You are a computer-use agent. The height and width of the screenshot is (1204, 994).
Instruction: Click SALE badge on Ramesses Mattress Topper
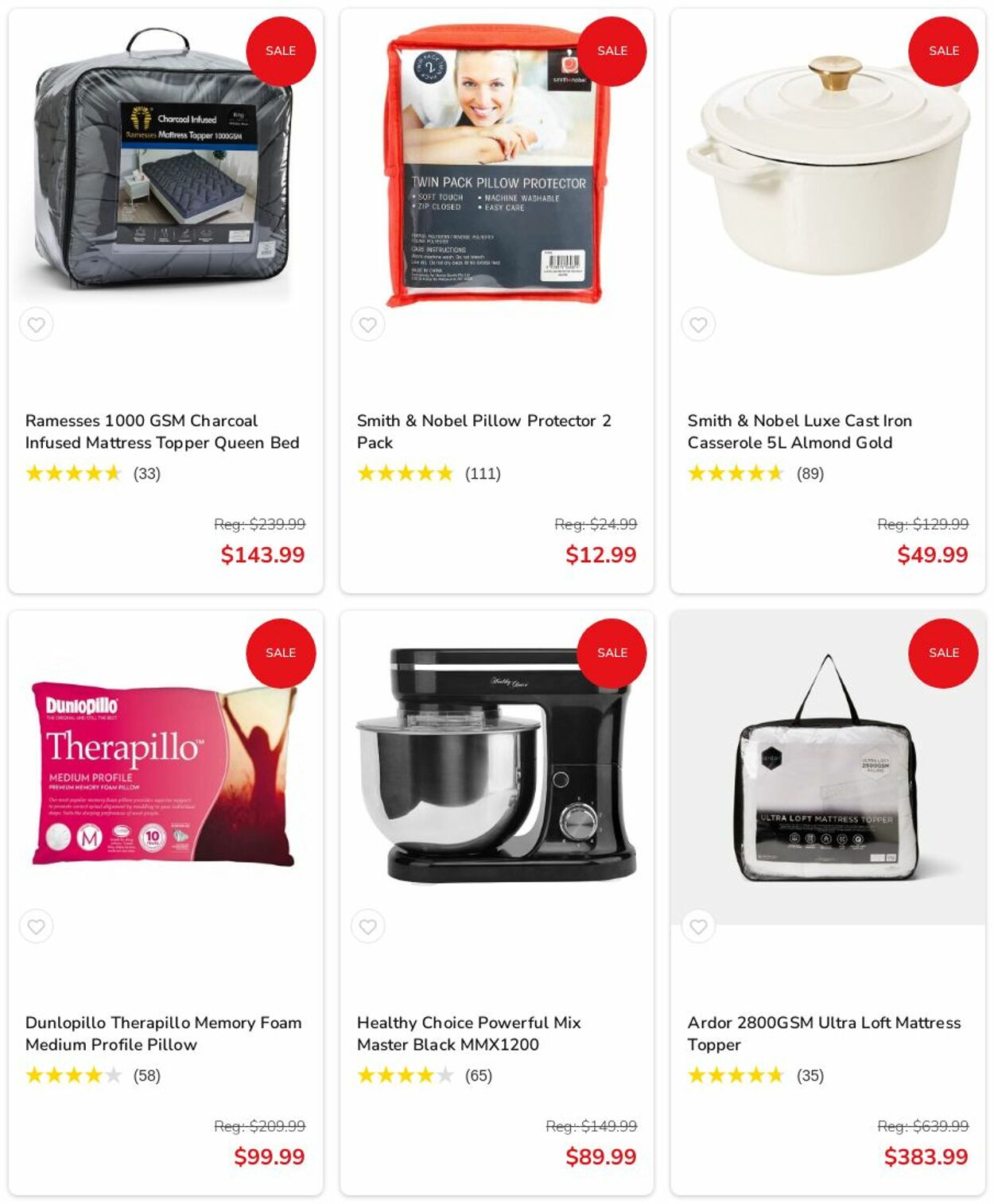(x=281, y=51)
